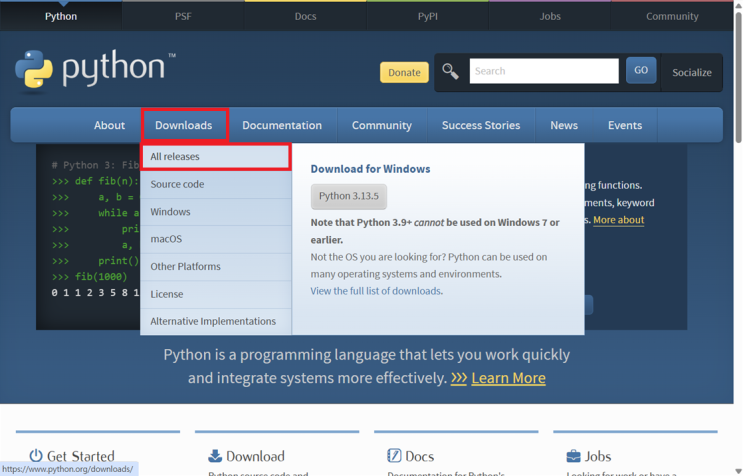
Task: Open the Python top tab
Action: coord(61,16)
